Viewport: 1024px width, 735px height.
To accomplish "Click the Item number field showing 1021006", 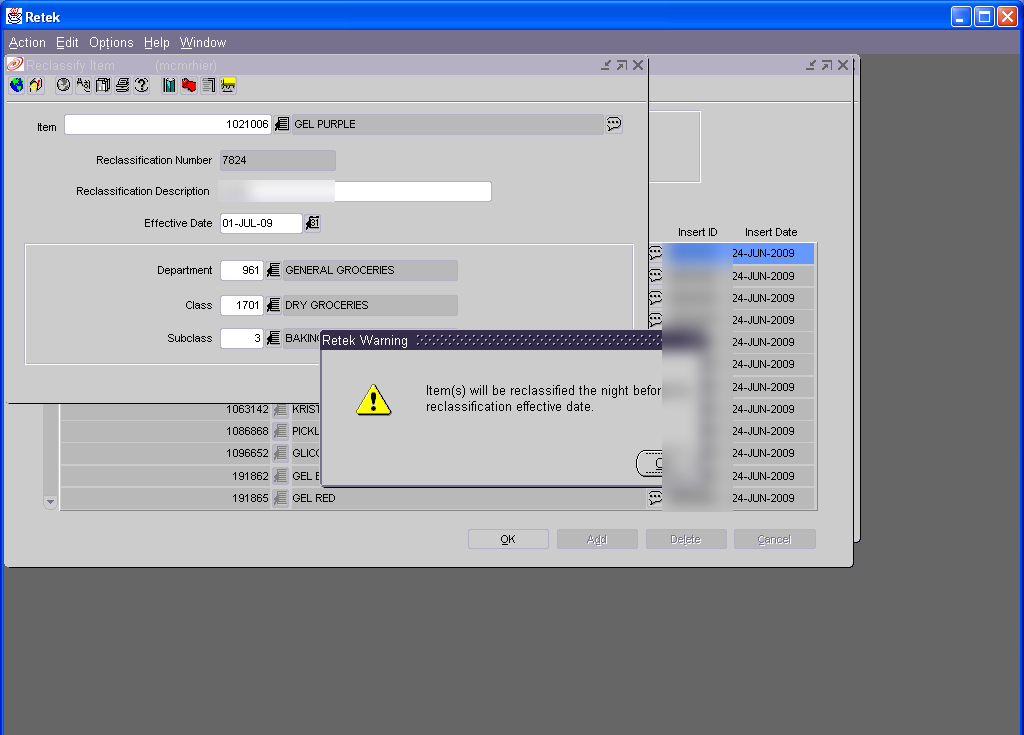I will 168,124.
